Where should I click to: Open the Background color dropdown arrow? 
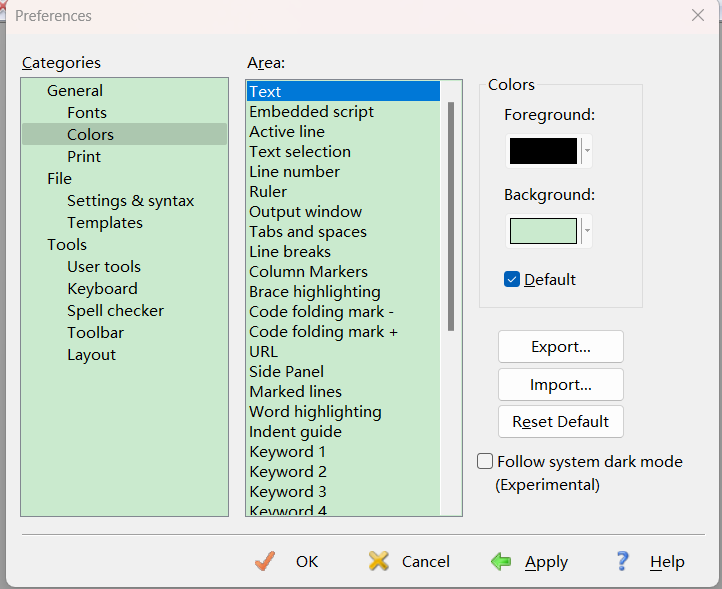pos(587,231)
